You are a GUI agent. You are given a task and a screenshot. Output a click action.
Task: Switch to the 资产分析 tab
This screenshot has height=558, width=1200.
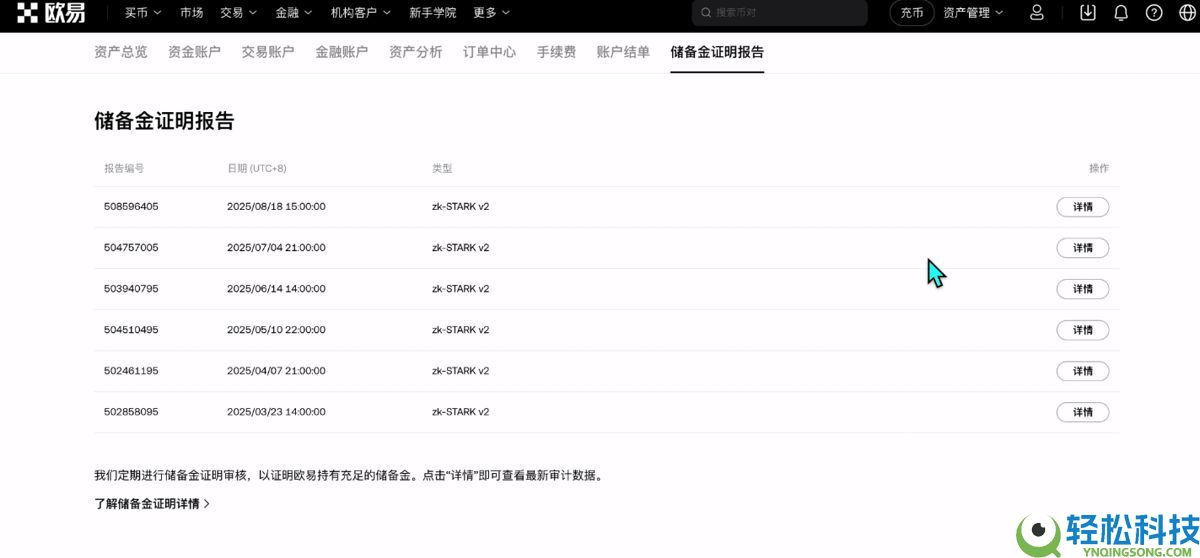coord(415,52)
